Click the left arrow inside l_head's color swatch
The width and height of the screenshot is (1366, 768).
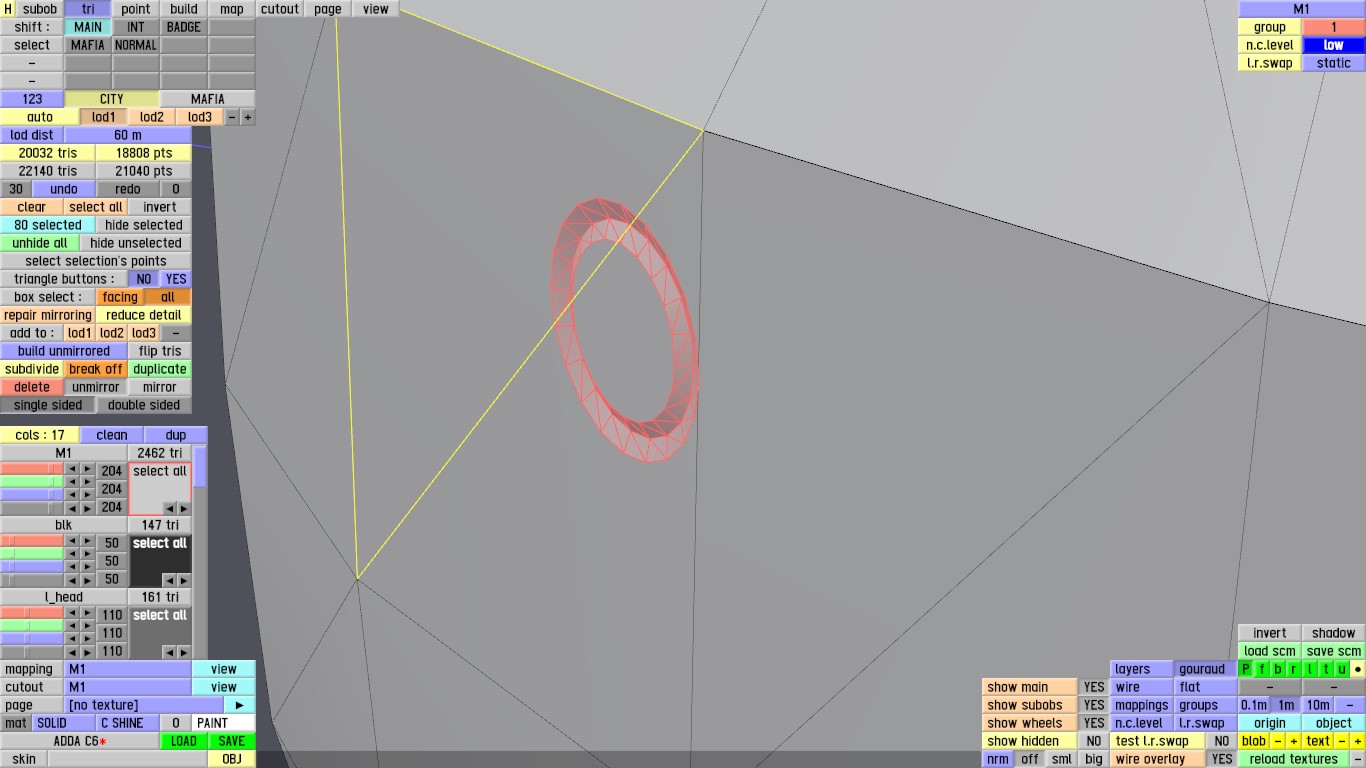tap(169, 652)
